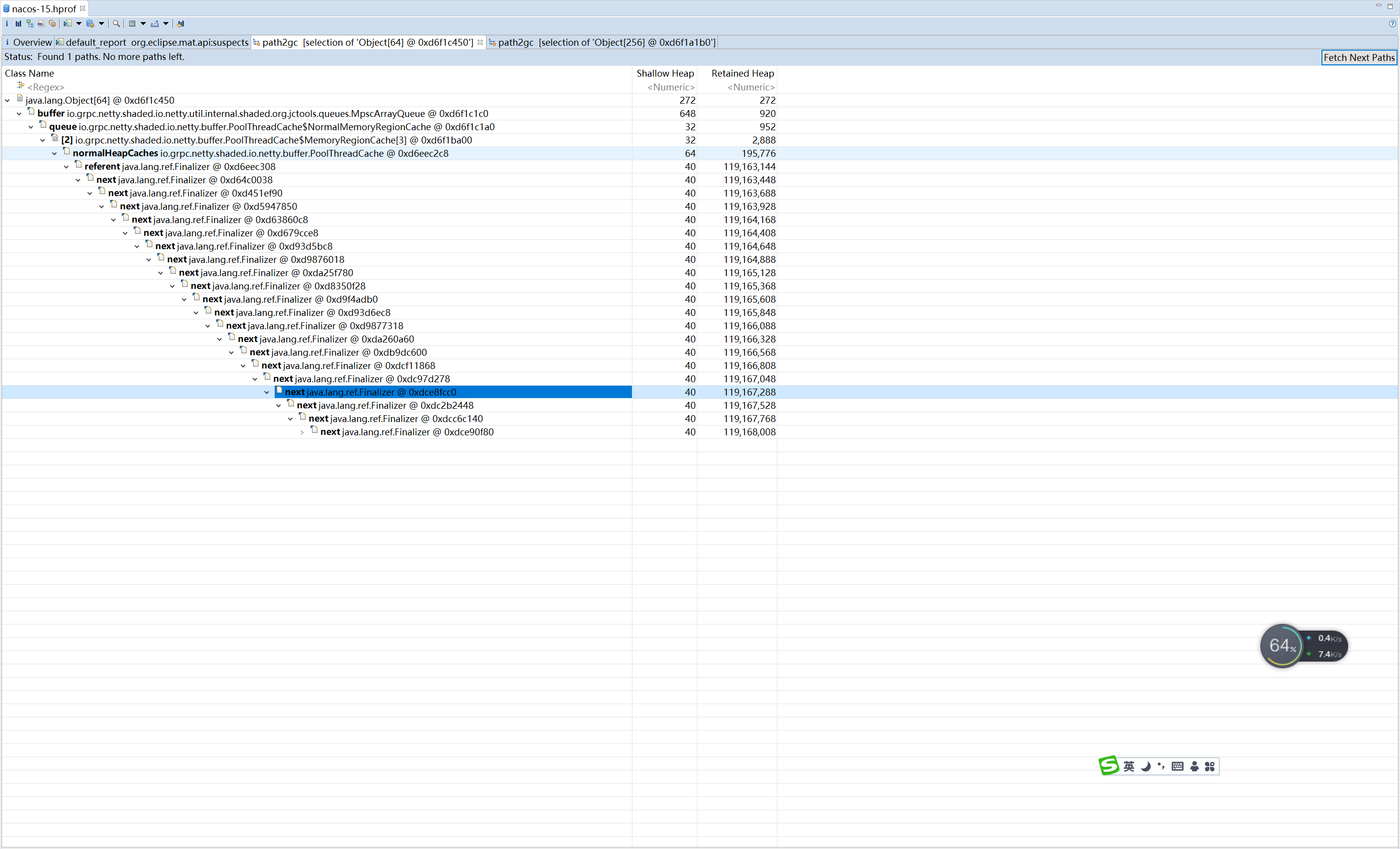Click the compare tables icon
The width and height of the screenshot is (1400, 849).
click(180, 24)
